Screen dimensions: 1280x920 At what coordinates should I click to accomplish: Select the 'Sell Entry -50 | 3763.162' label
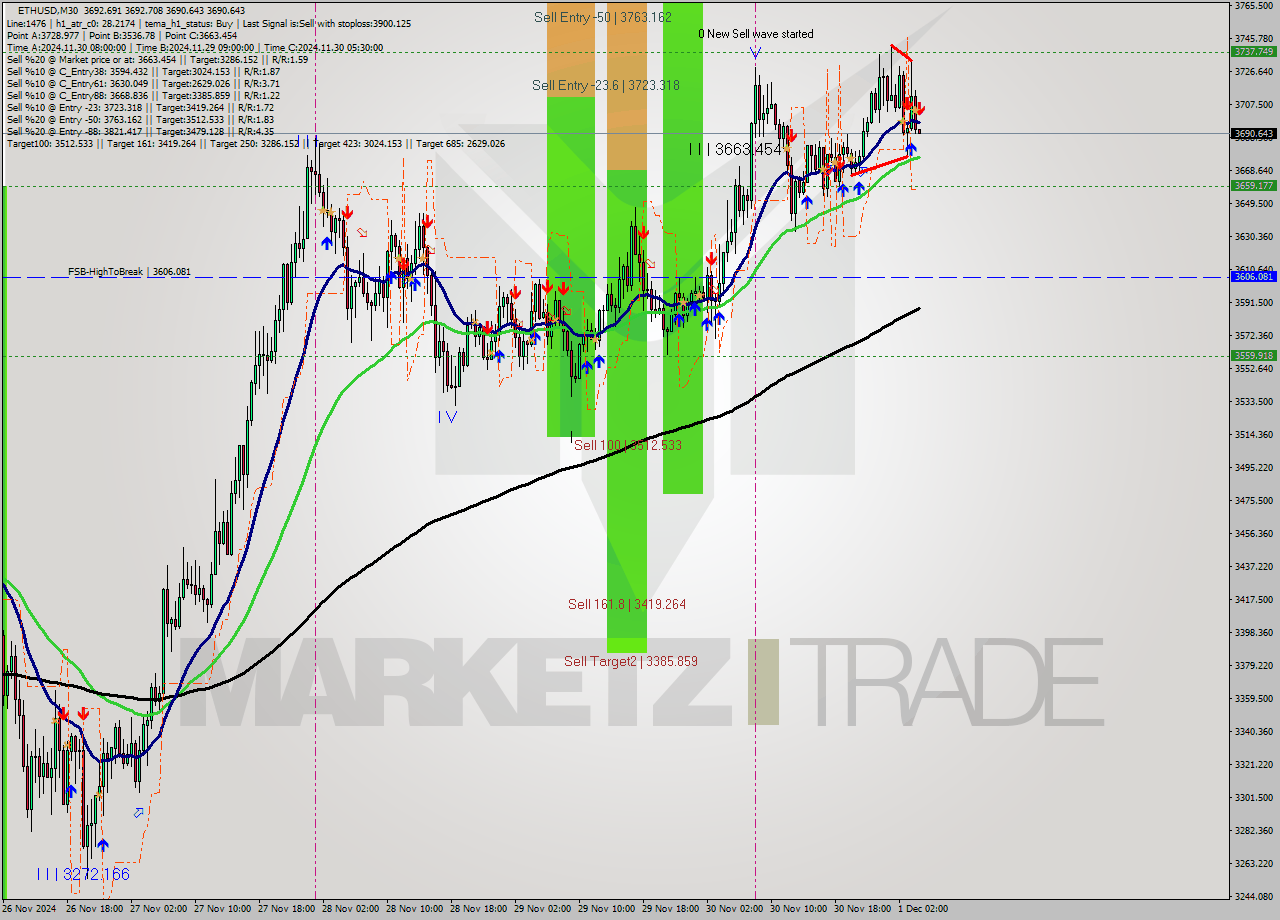point(602,17)
